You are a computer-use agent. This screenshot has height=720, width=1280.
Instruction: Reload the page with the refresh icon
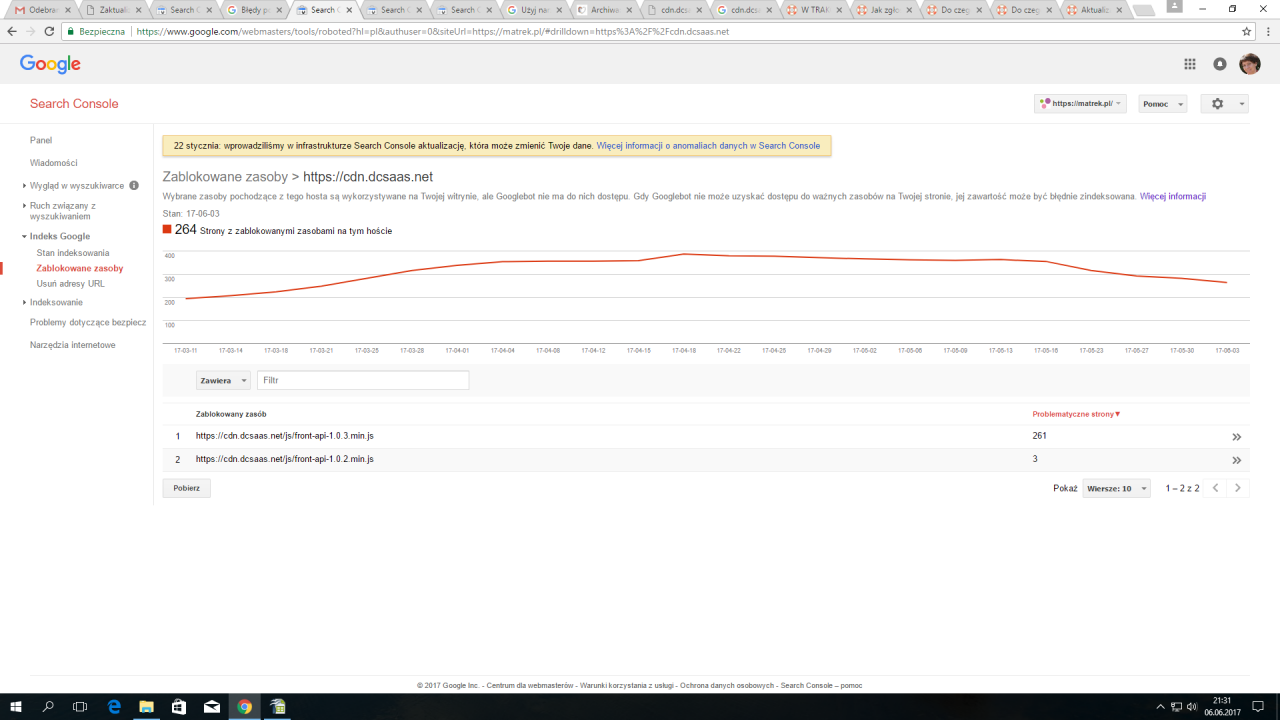click(x=51, y=31)
